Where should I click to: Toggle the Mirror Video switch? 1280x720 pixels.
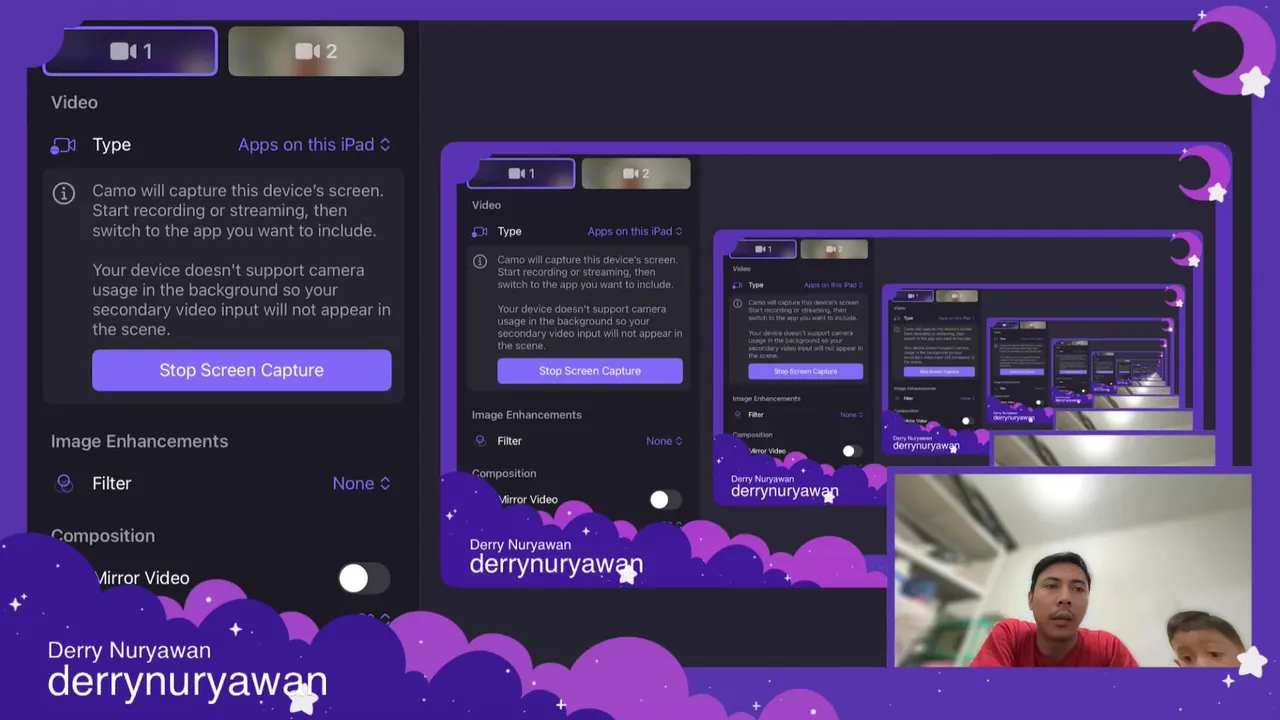pos(363,578)
